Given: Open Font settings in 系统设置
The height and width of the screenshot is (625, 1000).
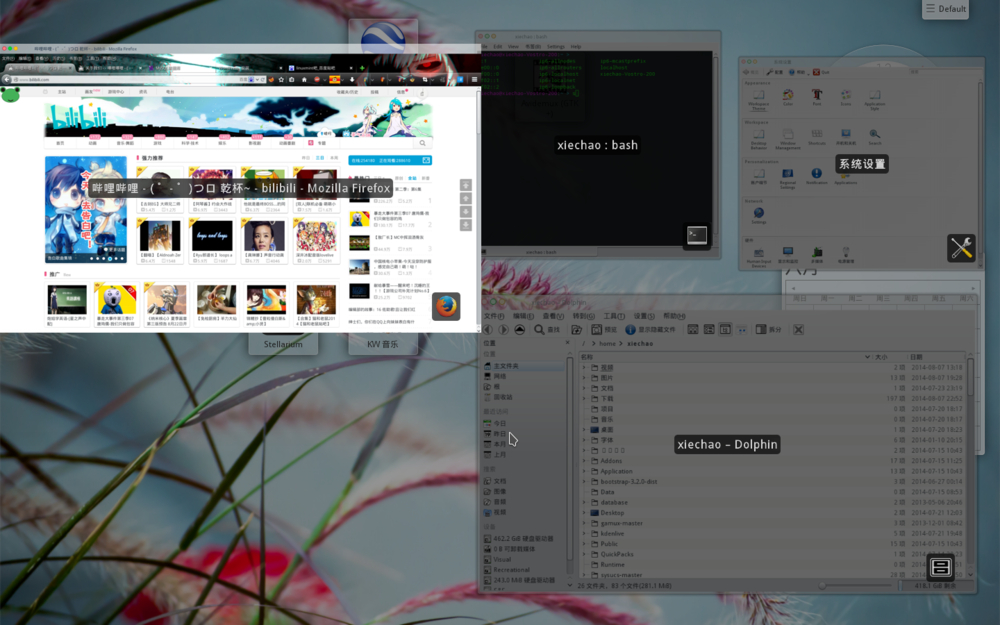Looking at the screenshot, I should coord(816,98).
